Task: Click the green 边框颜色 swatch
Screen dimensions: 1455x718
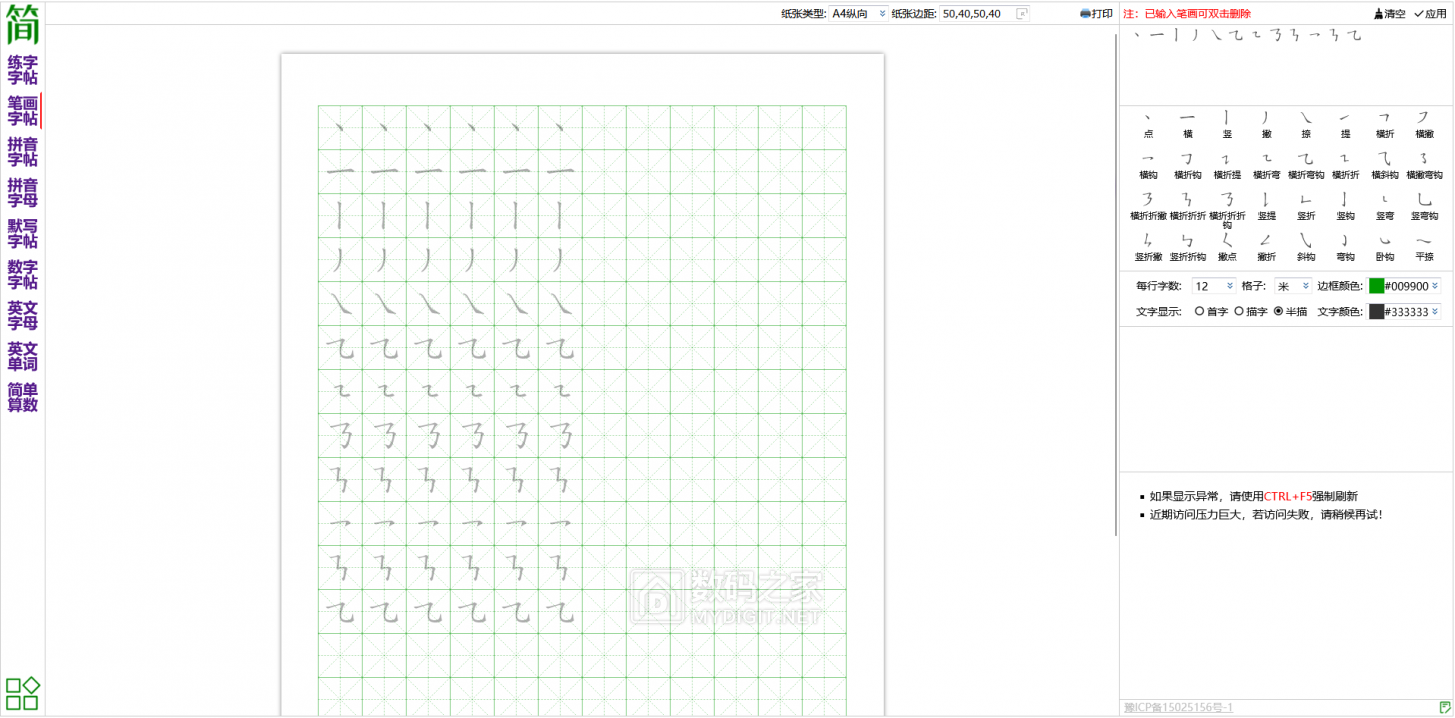Action: point(1376,286)
